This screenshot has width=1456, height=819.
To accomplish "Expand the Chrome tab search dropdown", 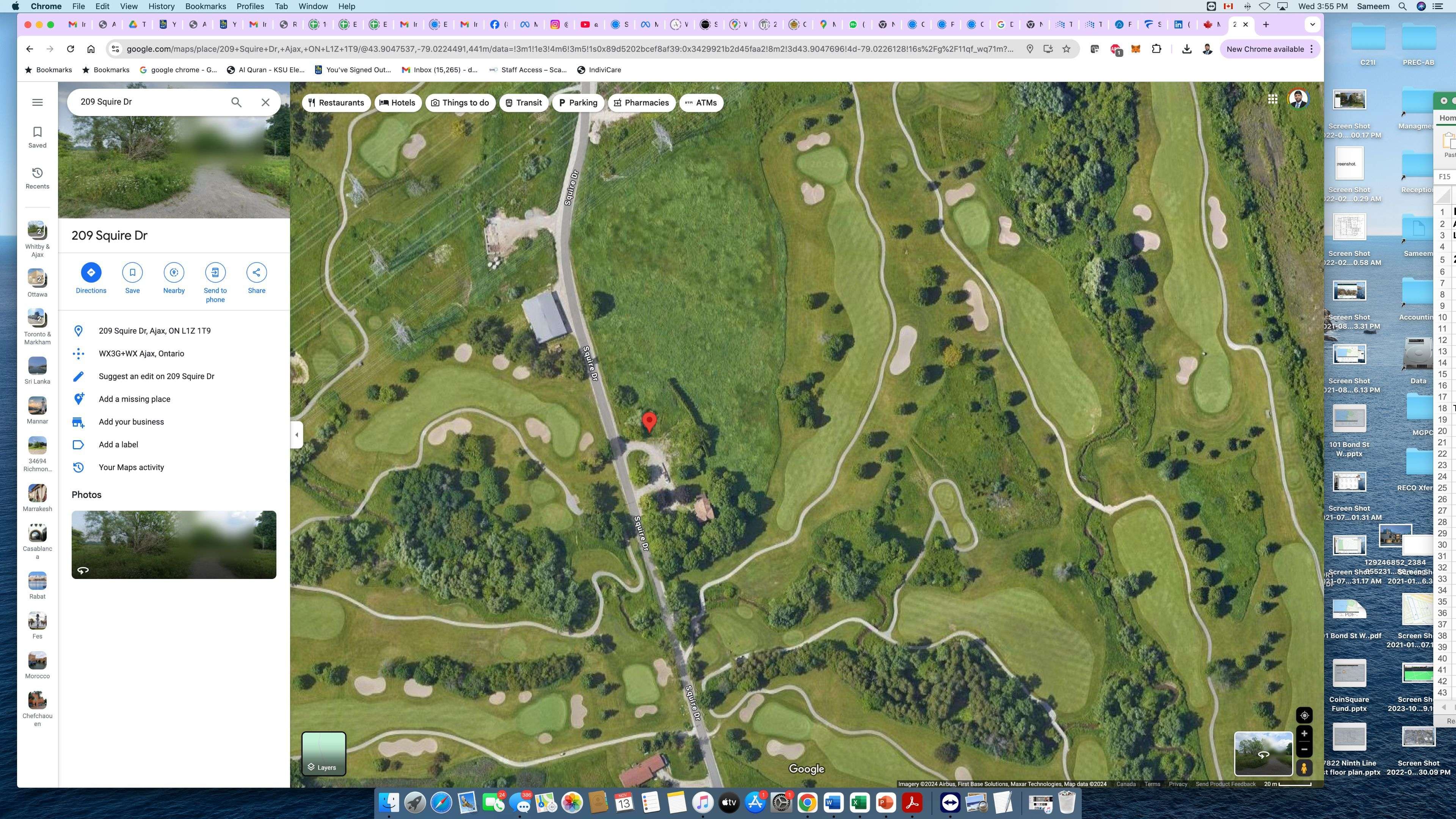I will (x=1312, y=24).
